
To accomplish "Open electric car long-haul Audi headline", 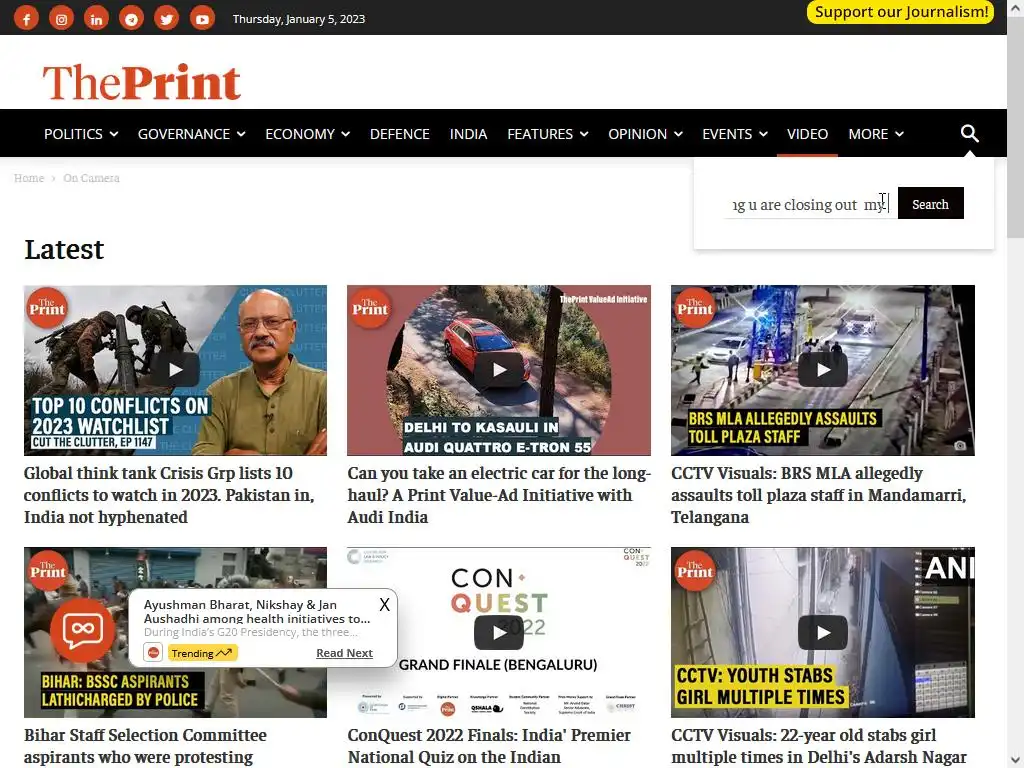I will coord(499,495).
